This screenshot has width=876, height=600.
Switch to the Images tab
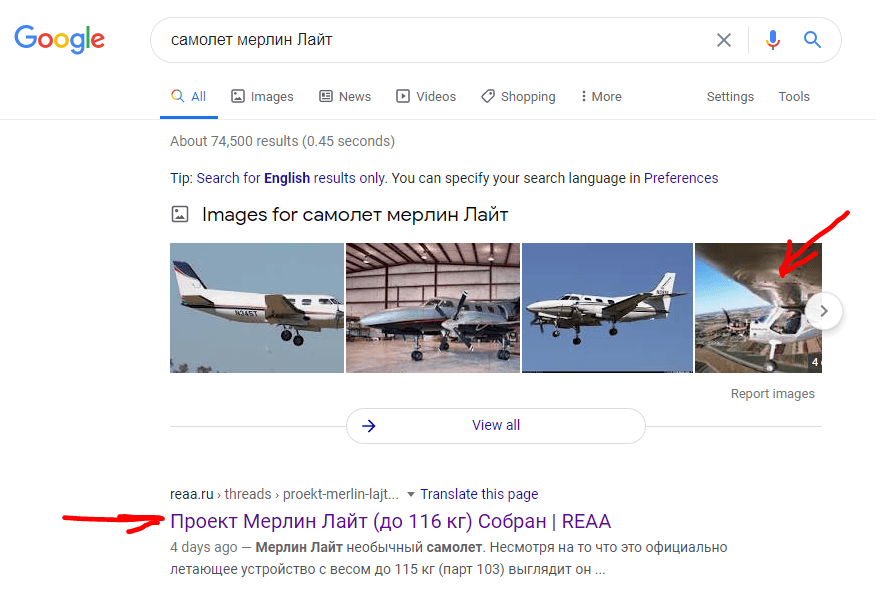point(262,96)
